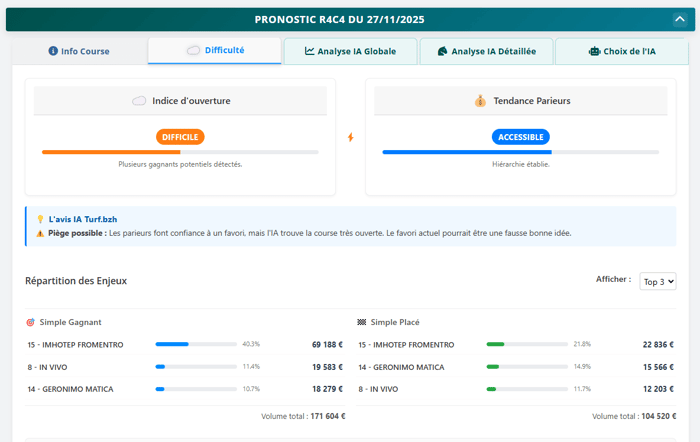Click the orange lightning bolt between cards

pyautogui.click(x=350, y=137)
